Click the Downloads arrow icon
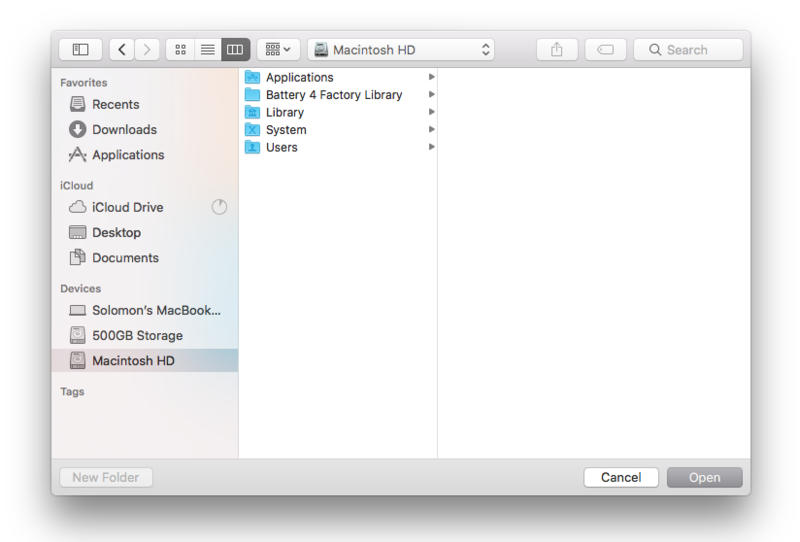Viewport: 800px width, 542px height. click(x=78, y=129)
